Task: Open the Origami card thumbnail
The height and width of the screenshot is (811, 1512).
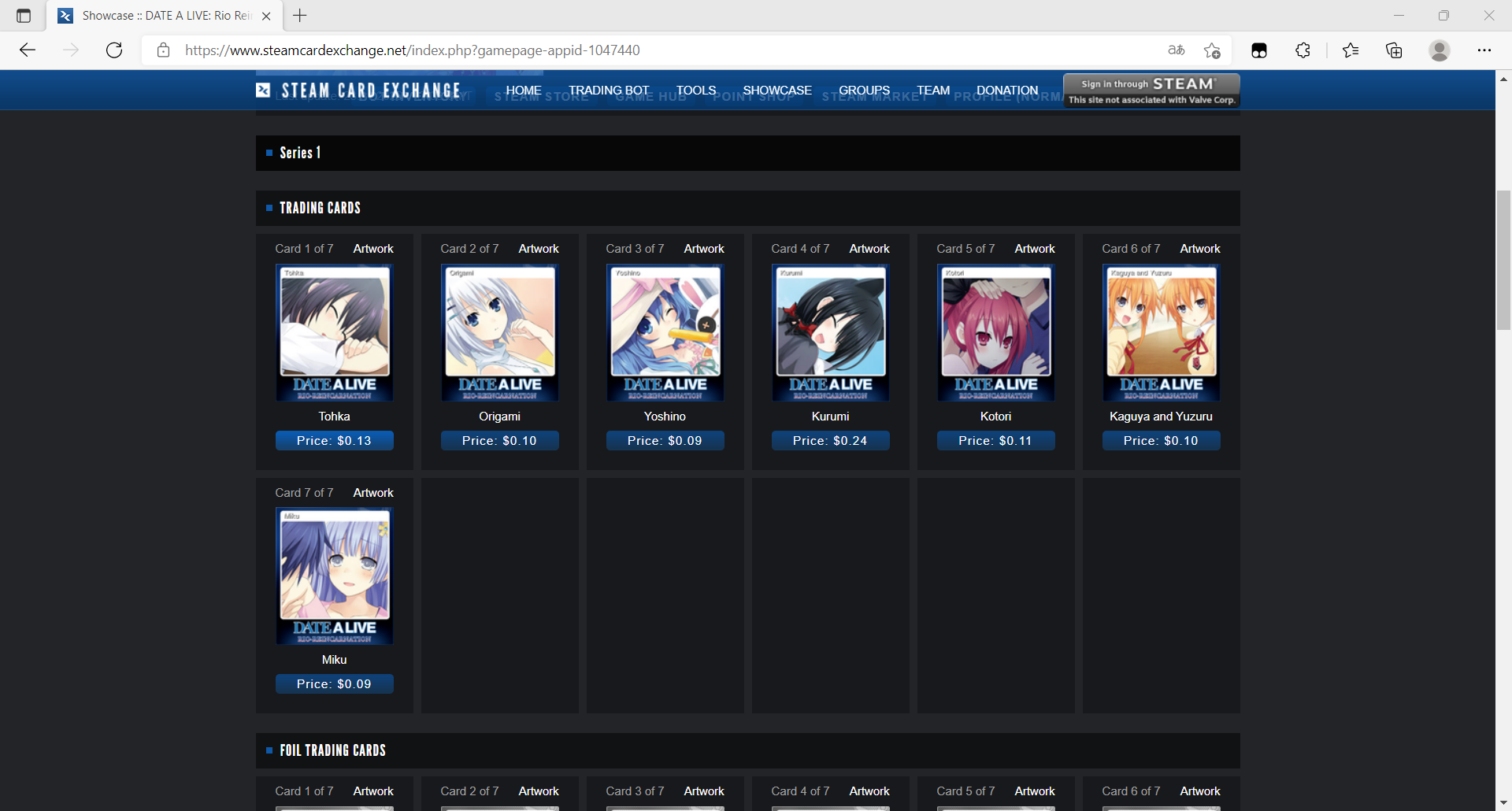Action: 500,332
